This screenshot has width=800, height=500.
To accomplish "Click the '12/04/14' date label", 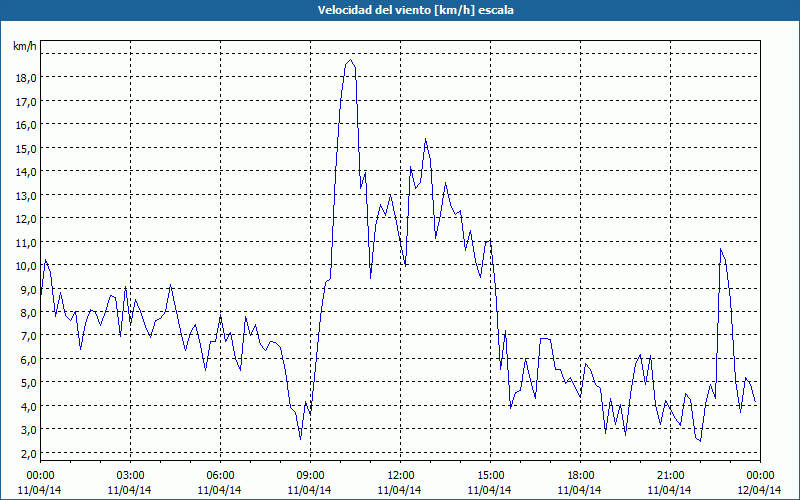I will [x=760, y=490].
